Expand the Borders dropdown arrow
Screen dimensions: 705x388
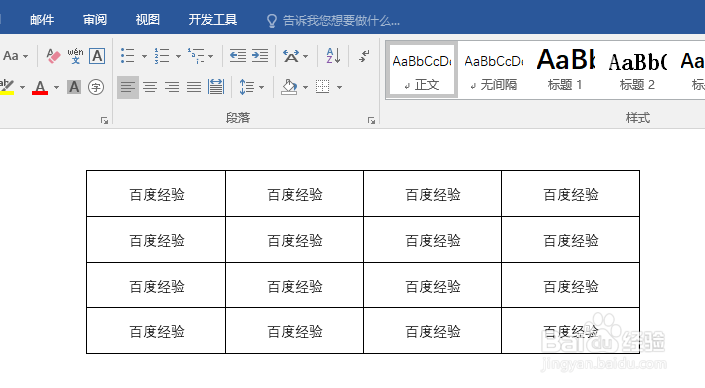[339, 87]
